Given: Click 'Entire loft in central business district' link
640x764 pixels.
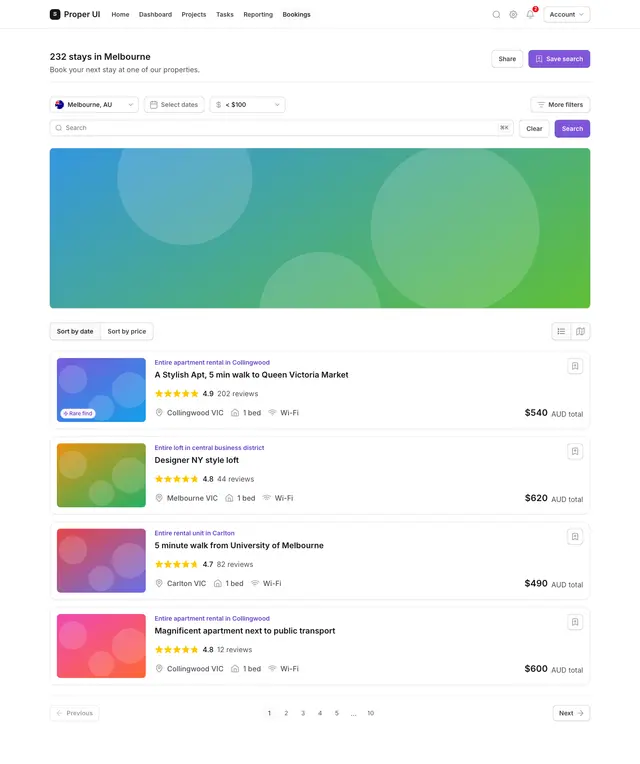Looking at the screenshot, I should coord(209,447).
